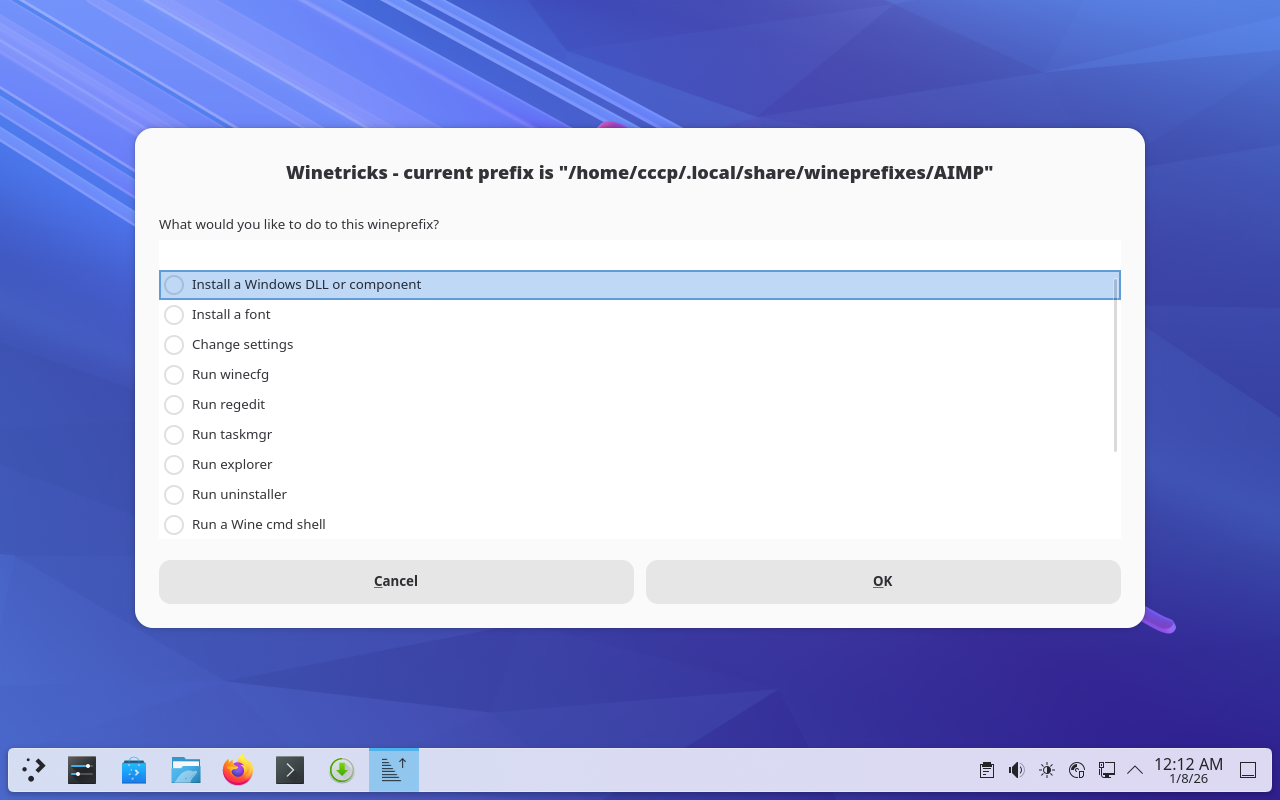Launch Discover software store from taskbar
The width and height of the screenshot is (1280, 800).
[134, 770]
